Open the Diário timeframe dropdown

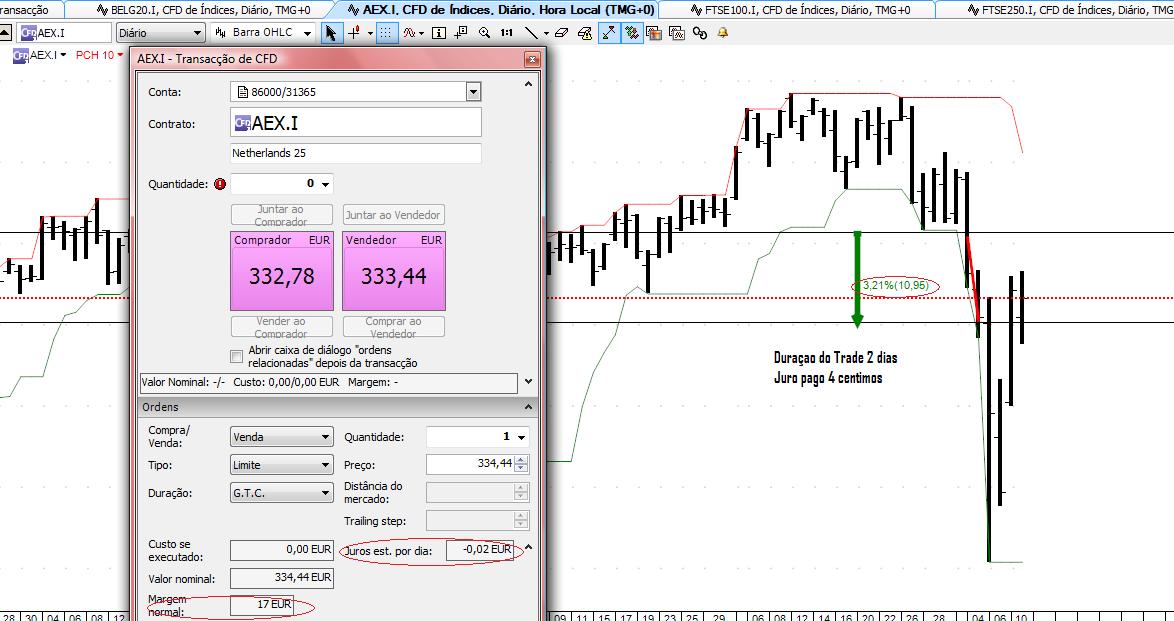click(x=161, y=33)
